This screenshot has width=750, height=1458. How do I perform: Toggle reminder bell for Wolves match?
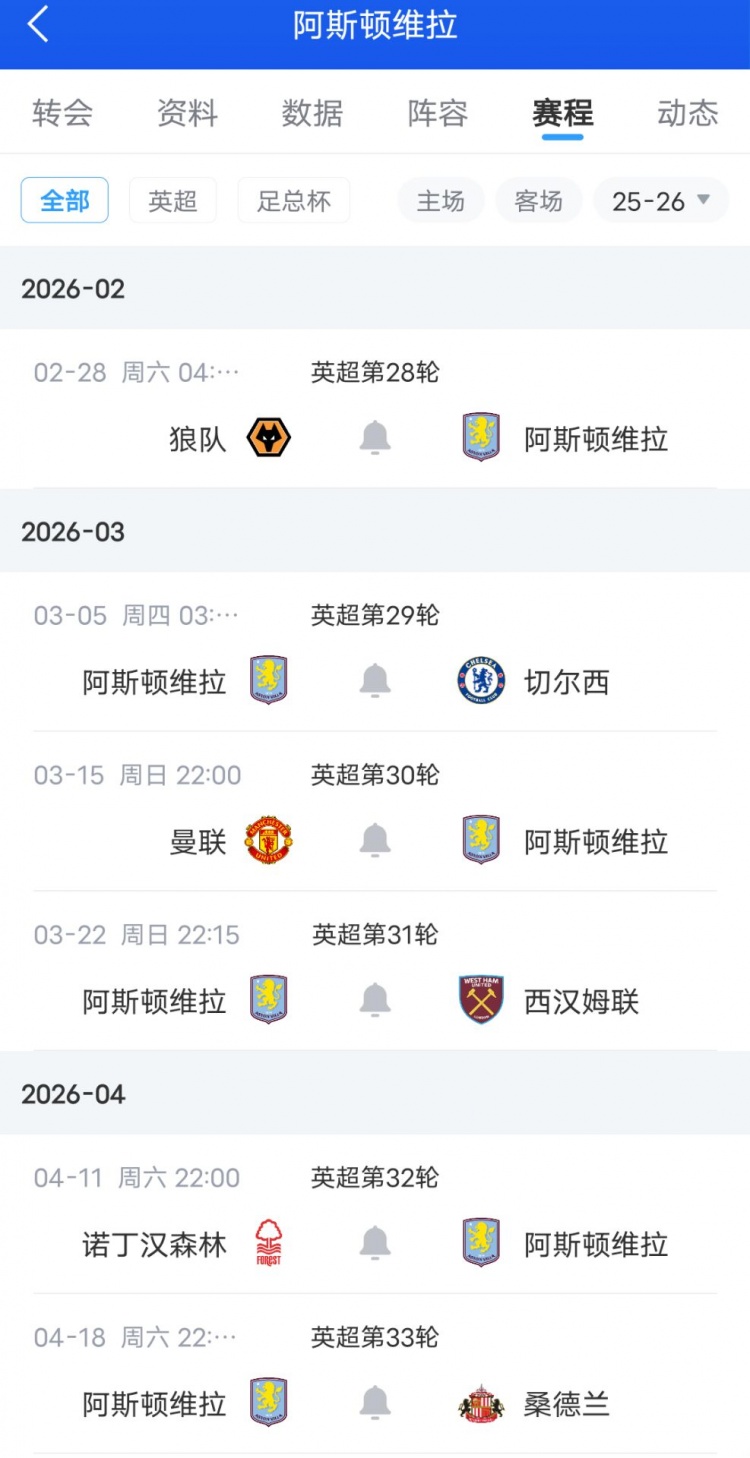(375, 438)
